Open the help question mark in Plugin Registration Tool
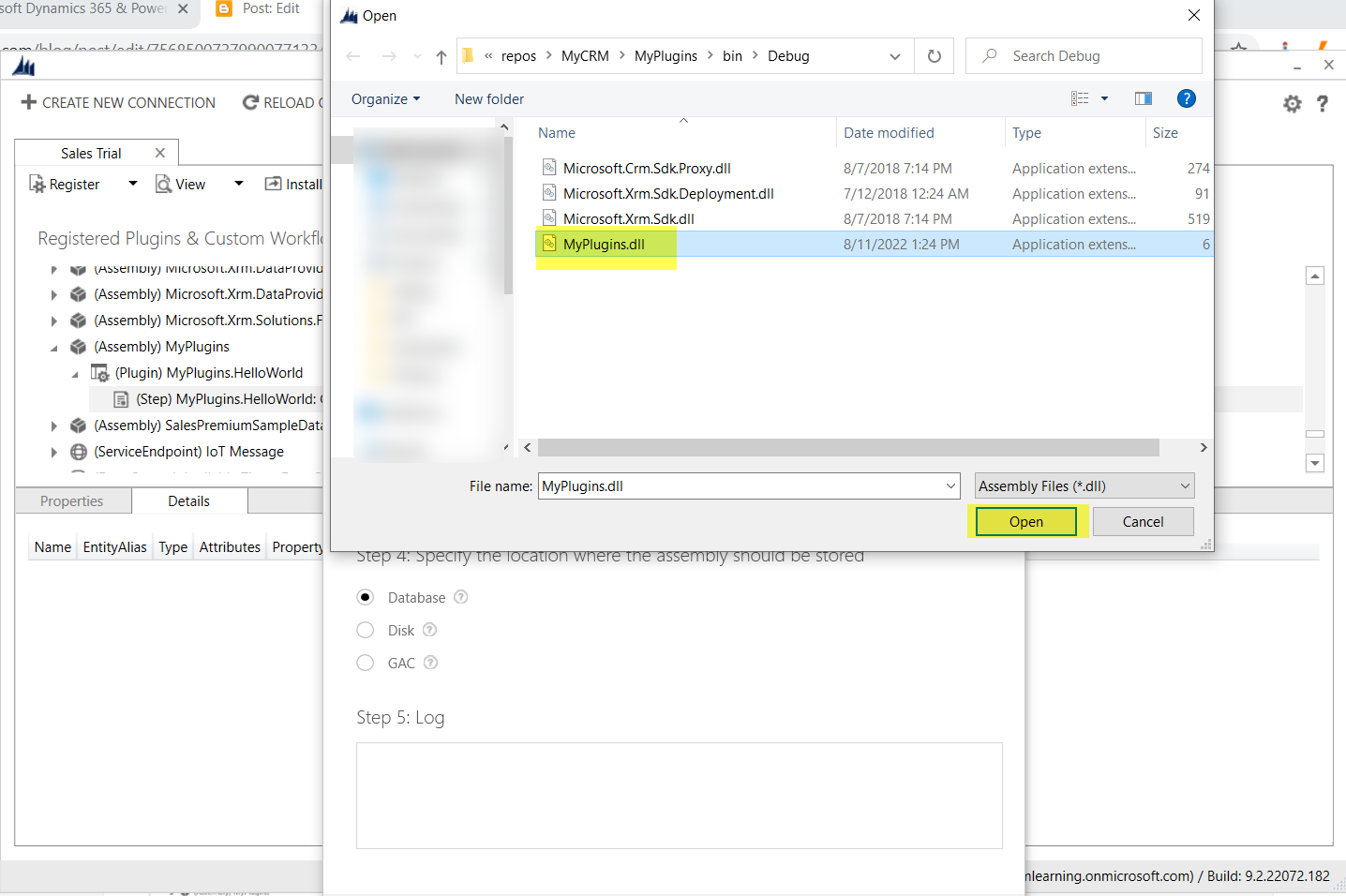 1323,104
